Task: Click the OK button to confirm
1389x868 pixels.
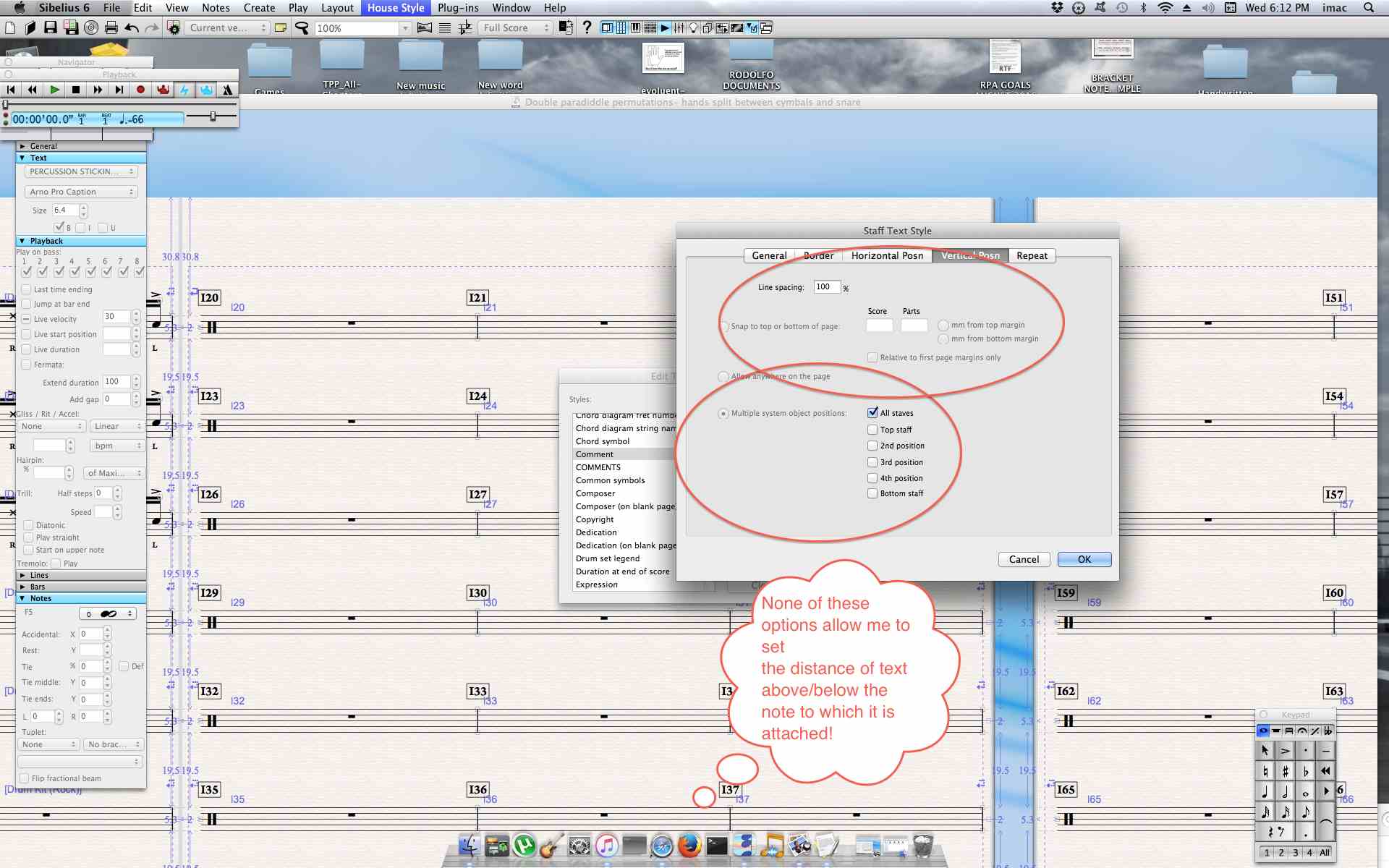Action: pyautogui.click(x=1083, y=558)
